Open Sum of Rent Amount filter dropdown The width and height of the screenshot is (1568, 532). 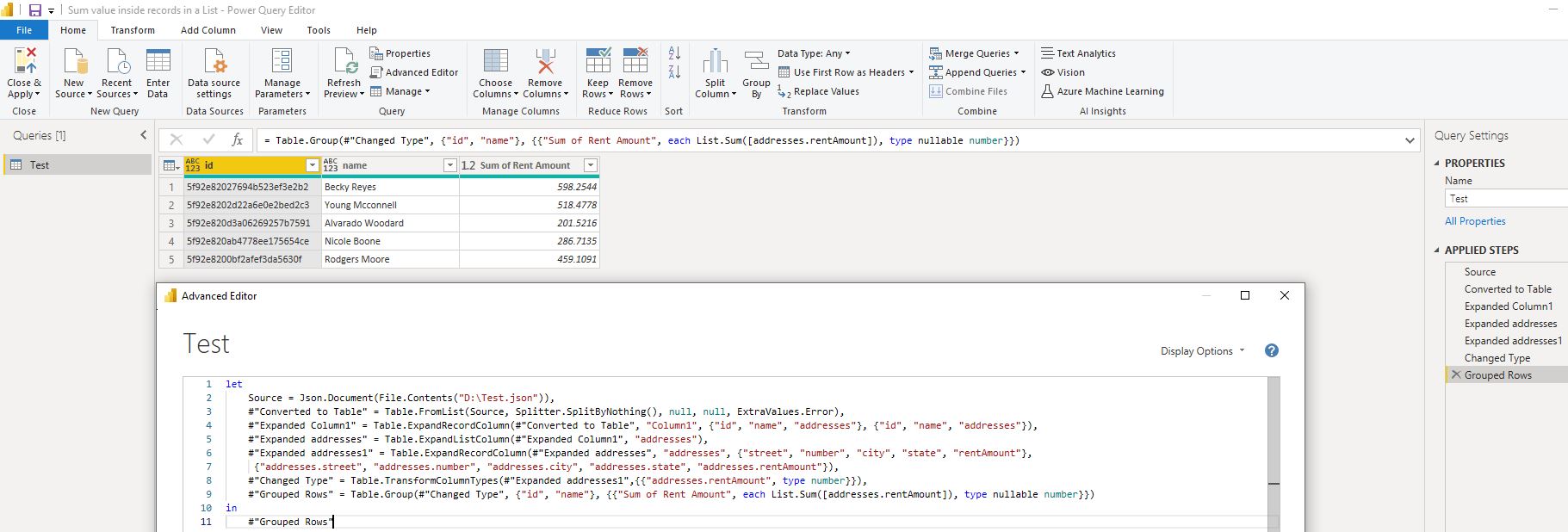click(590, 165)
